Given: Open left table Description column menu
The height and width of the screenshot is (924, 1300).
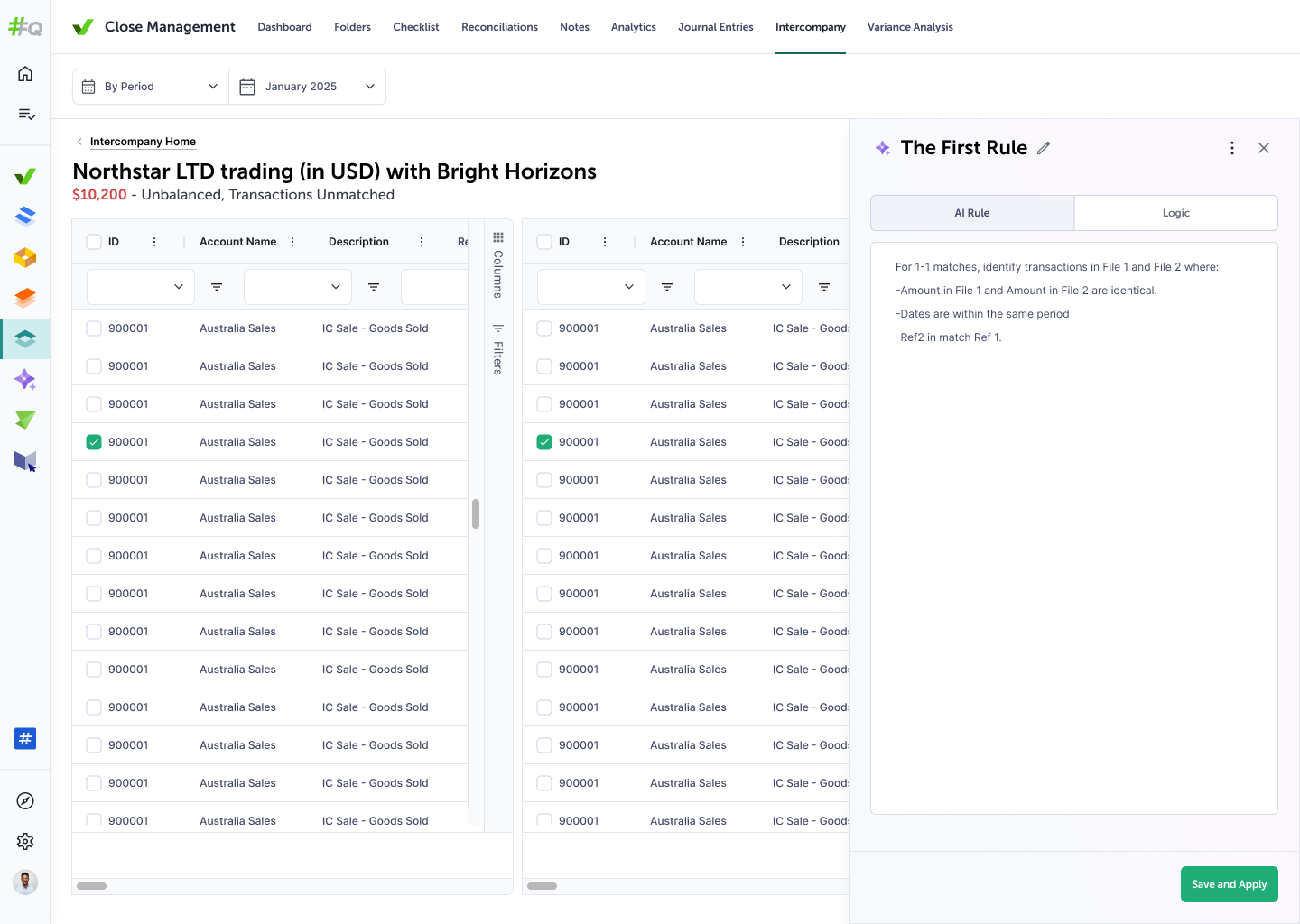Looking at the screenshot, I should (x=422, y=242).
